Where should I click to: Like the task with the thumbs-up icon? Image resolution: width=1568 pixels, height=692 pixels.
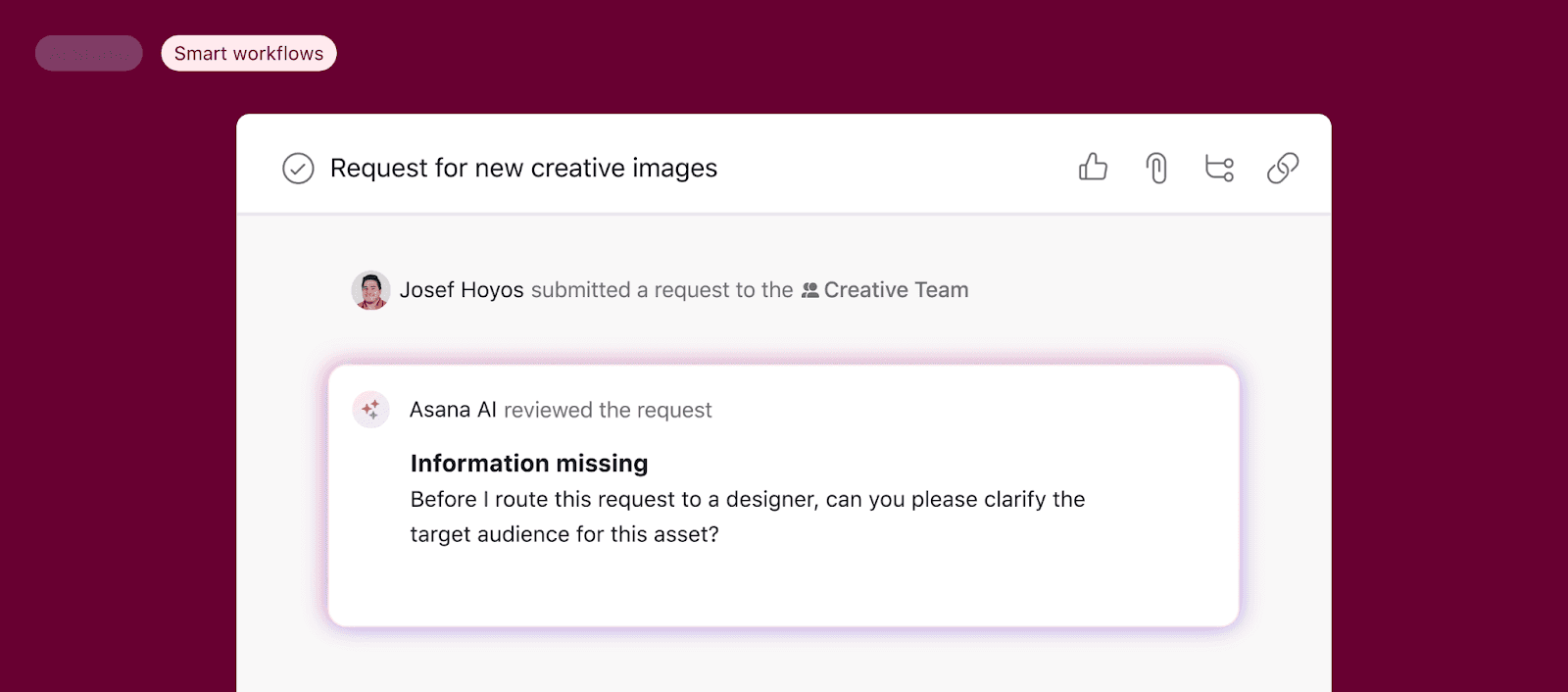click(x=1093, y=168)
